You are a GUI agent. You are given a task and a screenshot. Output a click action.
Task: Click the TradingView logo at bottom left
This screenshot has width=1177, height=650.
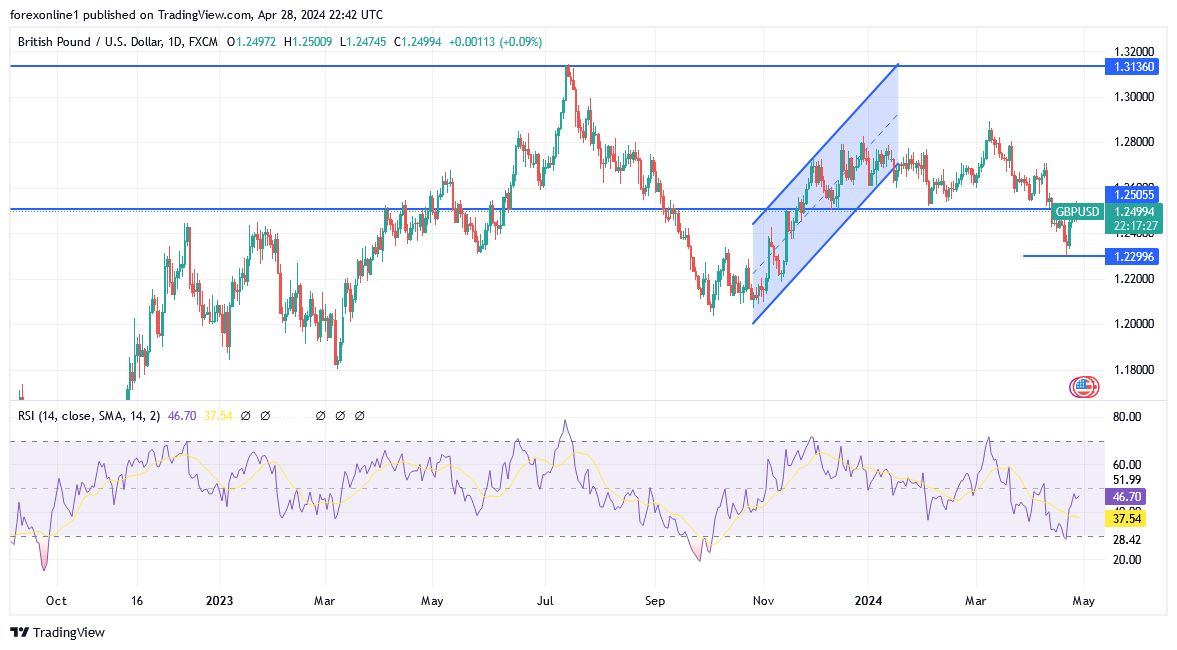click(20, 633)
